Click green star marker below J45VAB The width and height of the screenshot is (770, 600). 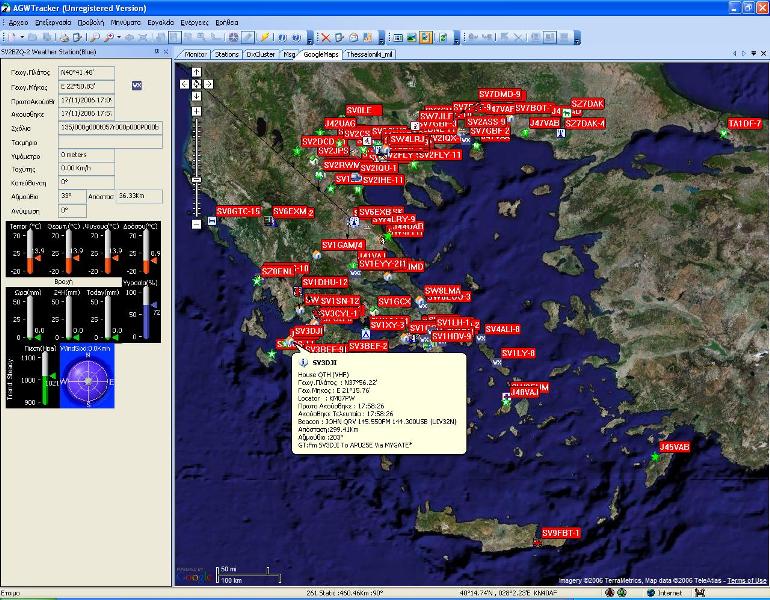pos(655,457)
